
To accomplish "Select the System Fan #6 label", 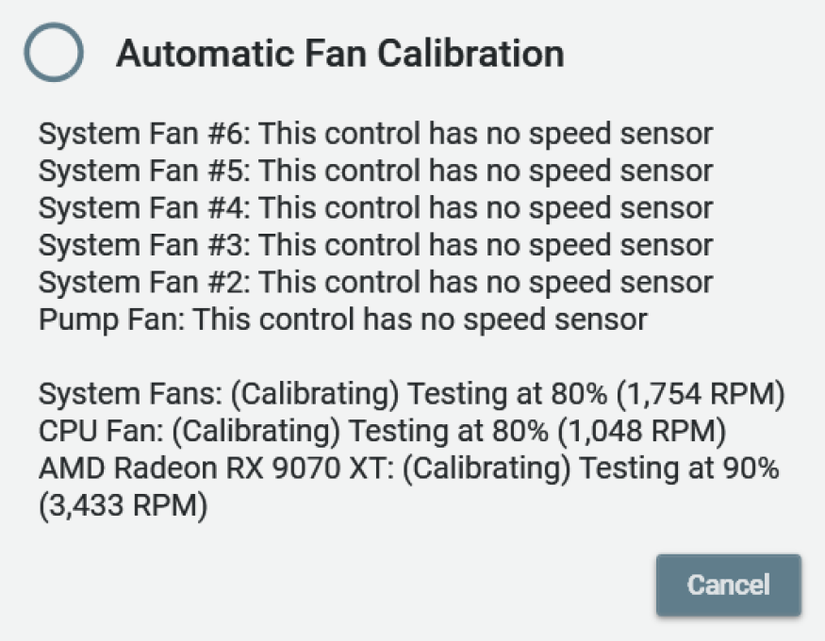I will pos(145,134).
